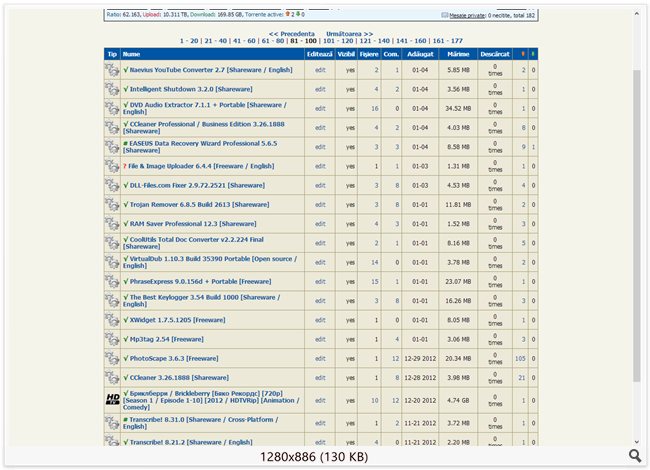The image size is (650, 470).
Task: Click the category icon beside PhotoScape 3.6.3
Action: coord(112,358)
